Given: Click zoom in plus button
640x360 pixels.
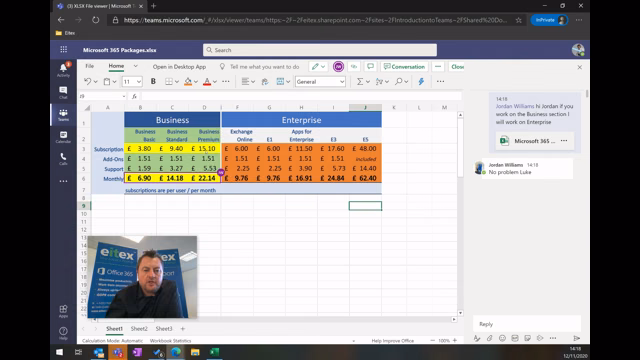Looking at the screenshot, I should pos(455,340).
